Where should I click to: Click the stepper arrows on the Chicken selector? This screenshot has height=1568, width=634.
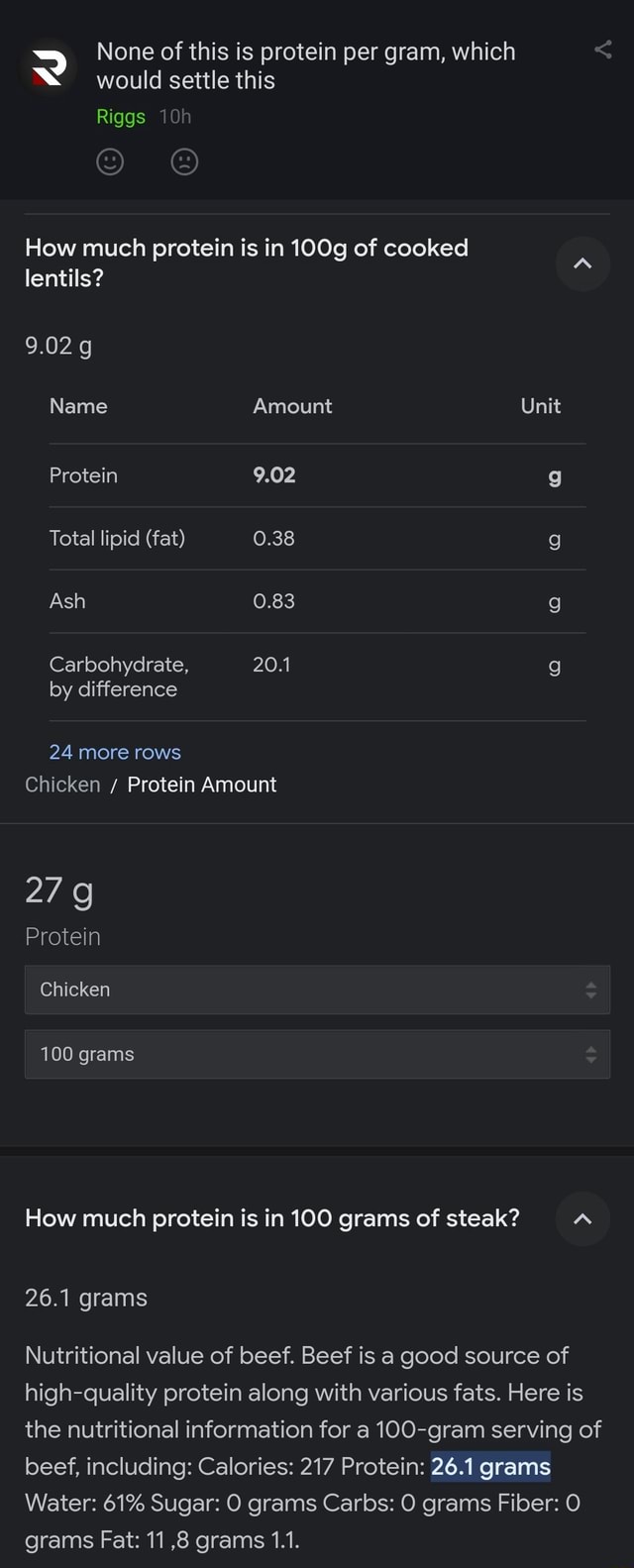pyautogui.click(x=591, y=989)
